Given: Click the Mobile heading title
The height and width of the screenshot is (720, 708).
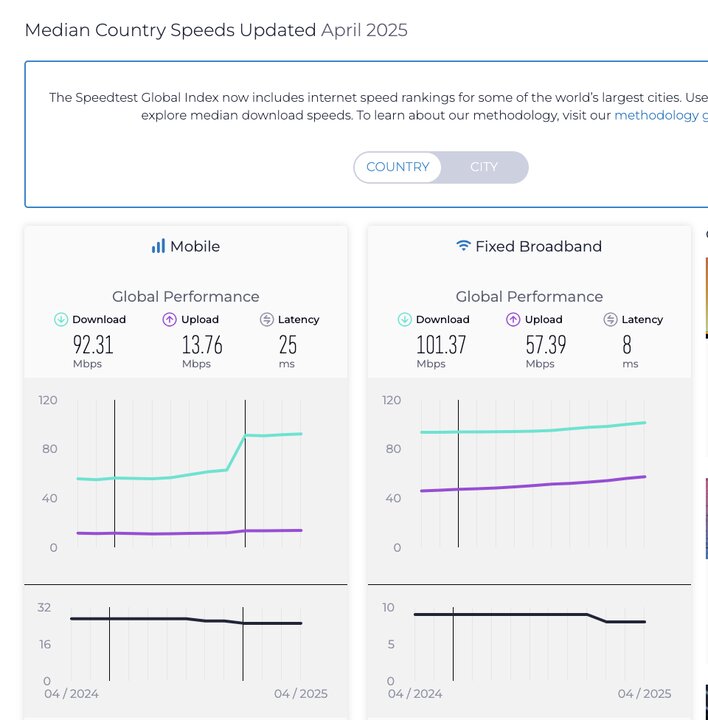Looking at the screenshot, I should click(x=195, y=246).
